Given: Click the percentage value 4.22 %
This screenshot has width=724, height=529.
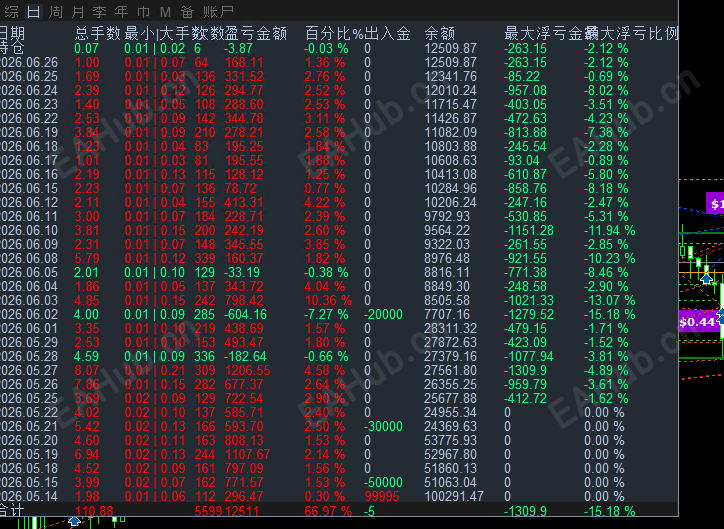Looking at the screenshot, I should click(x=325, y=202).
